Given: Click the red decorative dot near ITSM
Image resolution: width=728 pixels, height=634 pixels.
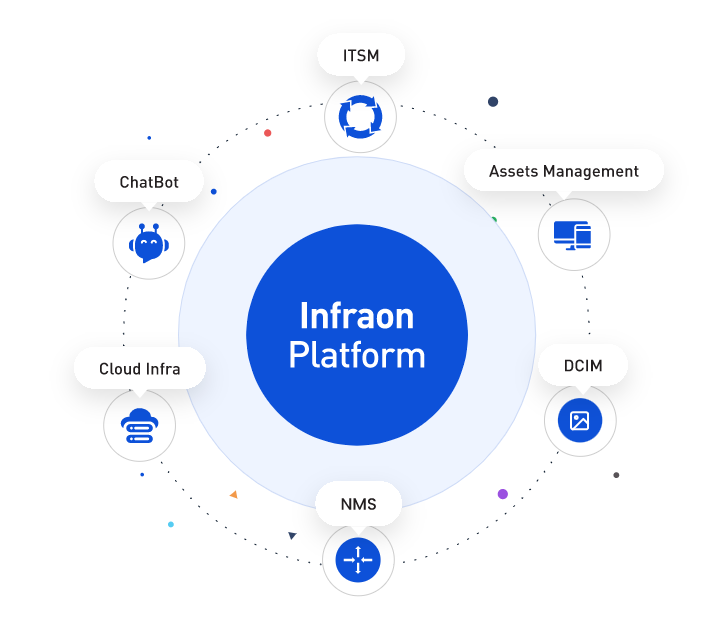Looking at the screenshot, I should [x=267, y=133].
